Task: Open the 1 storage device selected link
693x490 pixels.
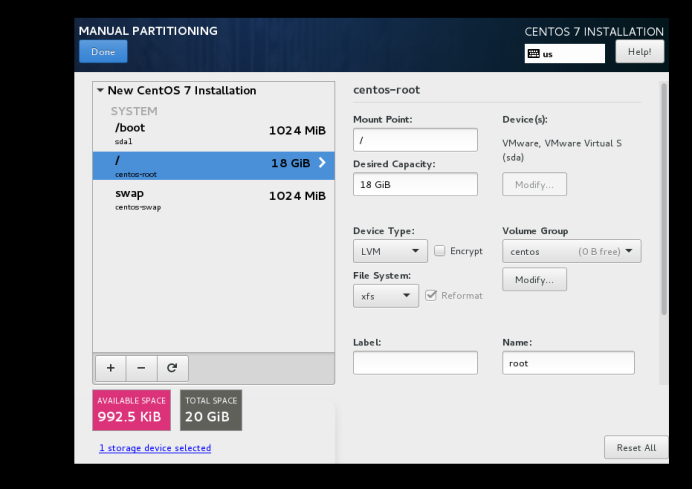Action: (x=155, y=448)
